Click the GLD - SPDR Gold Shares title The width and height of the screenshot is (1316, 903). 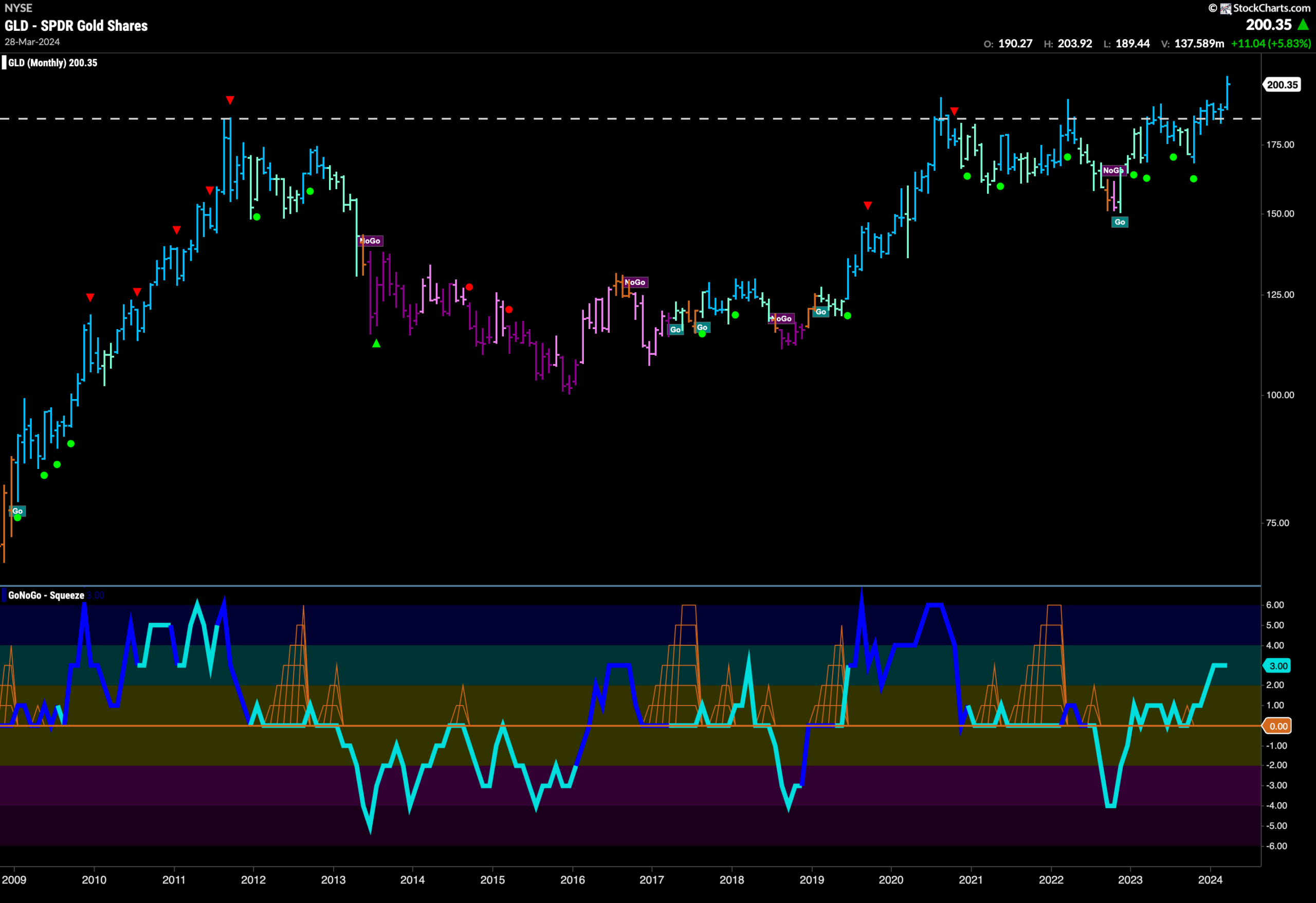pos(76,26)
